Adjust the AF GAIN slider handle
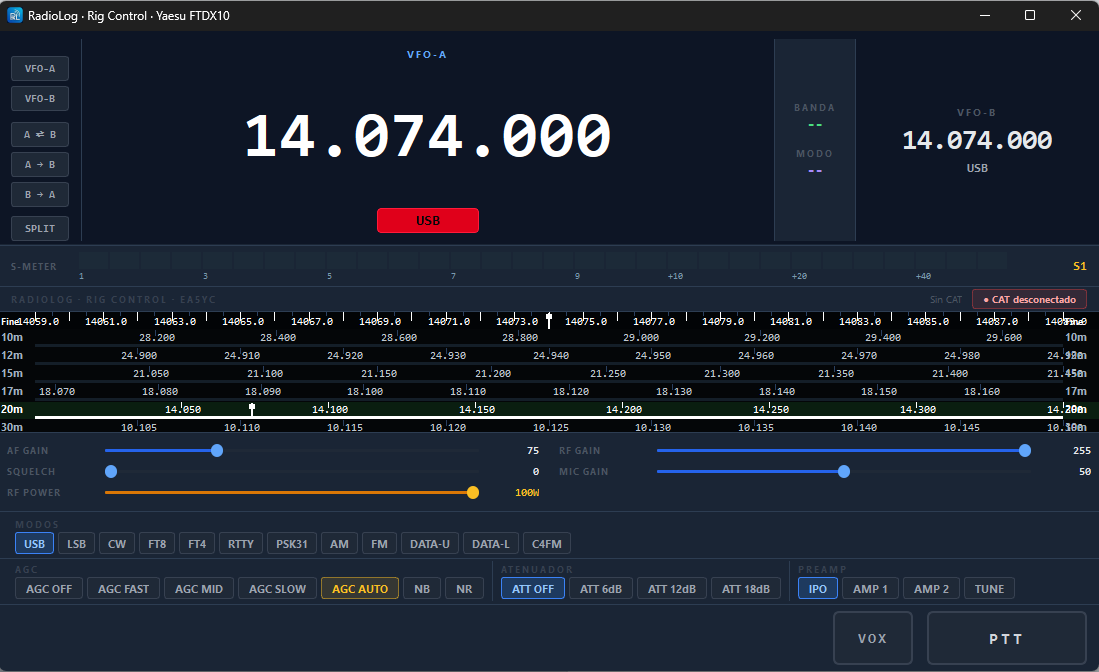This screenshot has height=672, width=1099. click(217, 451)
